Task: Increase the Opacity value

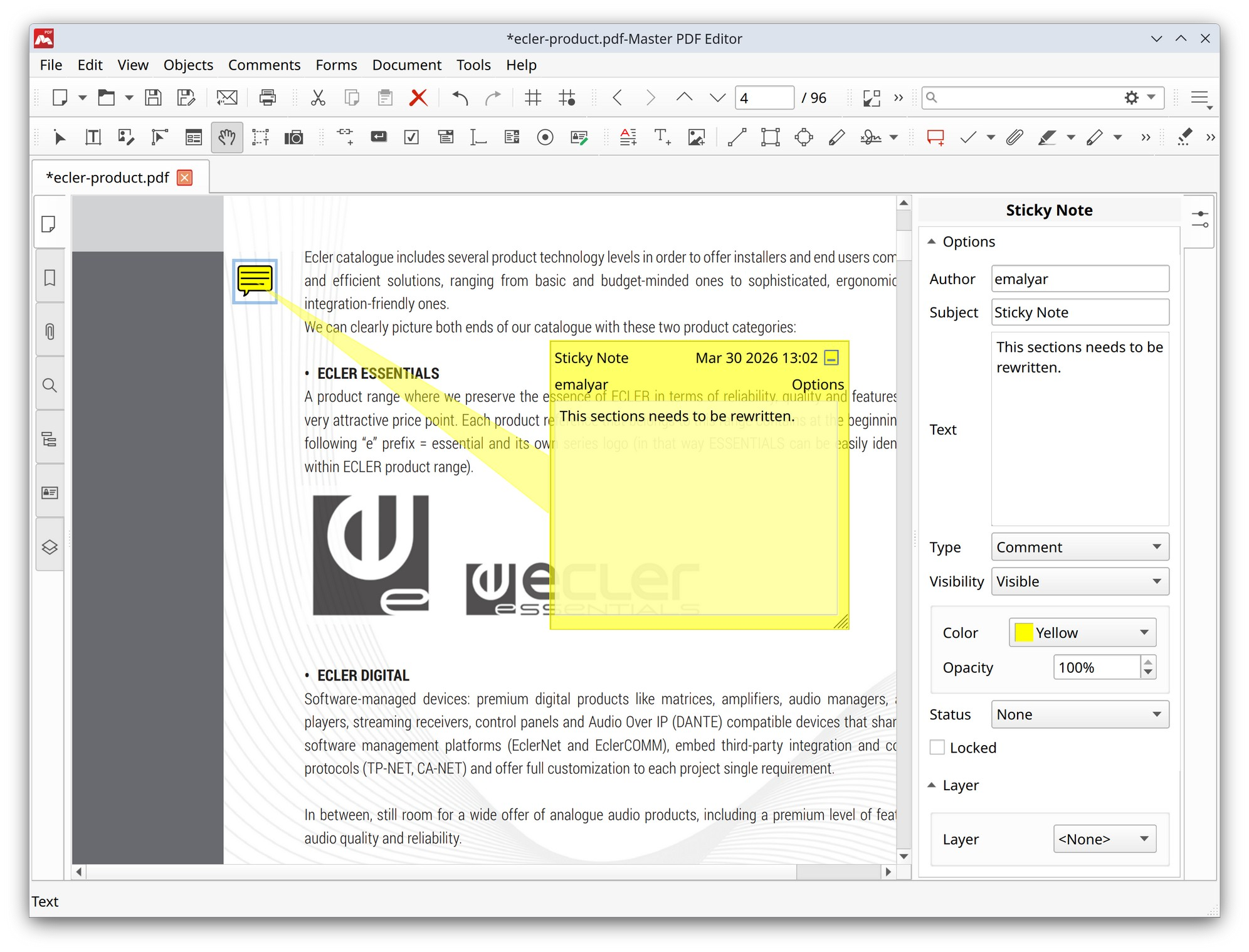Action: tap(1148, 661)
